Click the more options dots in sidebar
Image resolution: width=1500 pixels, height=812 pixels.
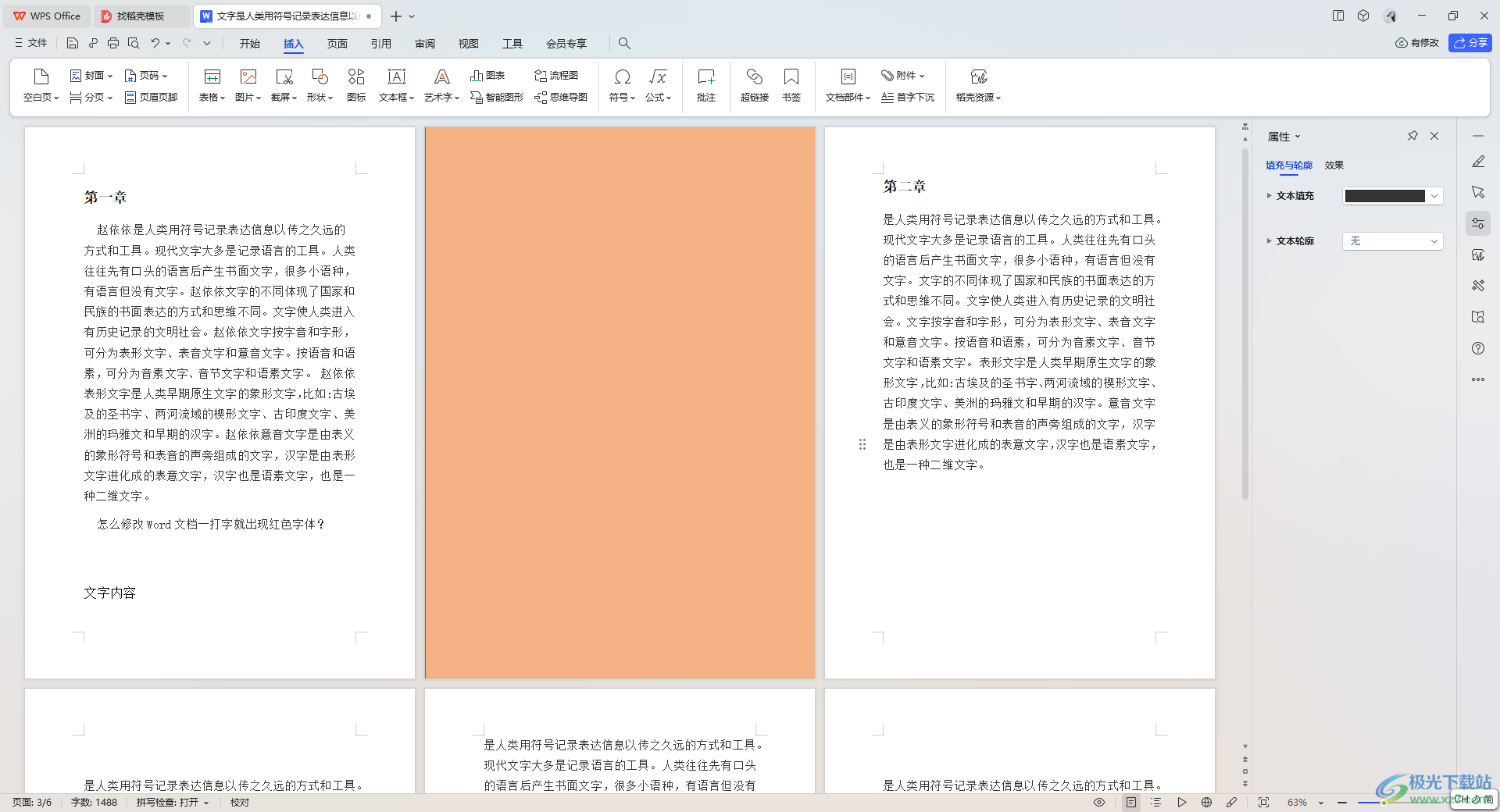[x=1478, y=379]
